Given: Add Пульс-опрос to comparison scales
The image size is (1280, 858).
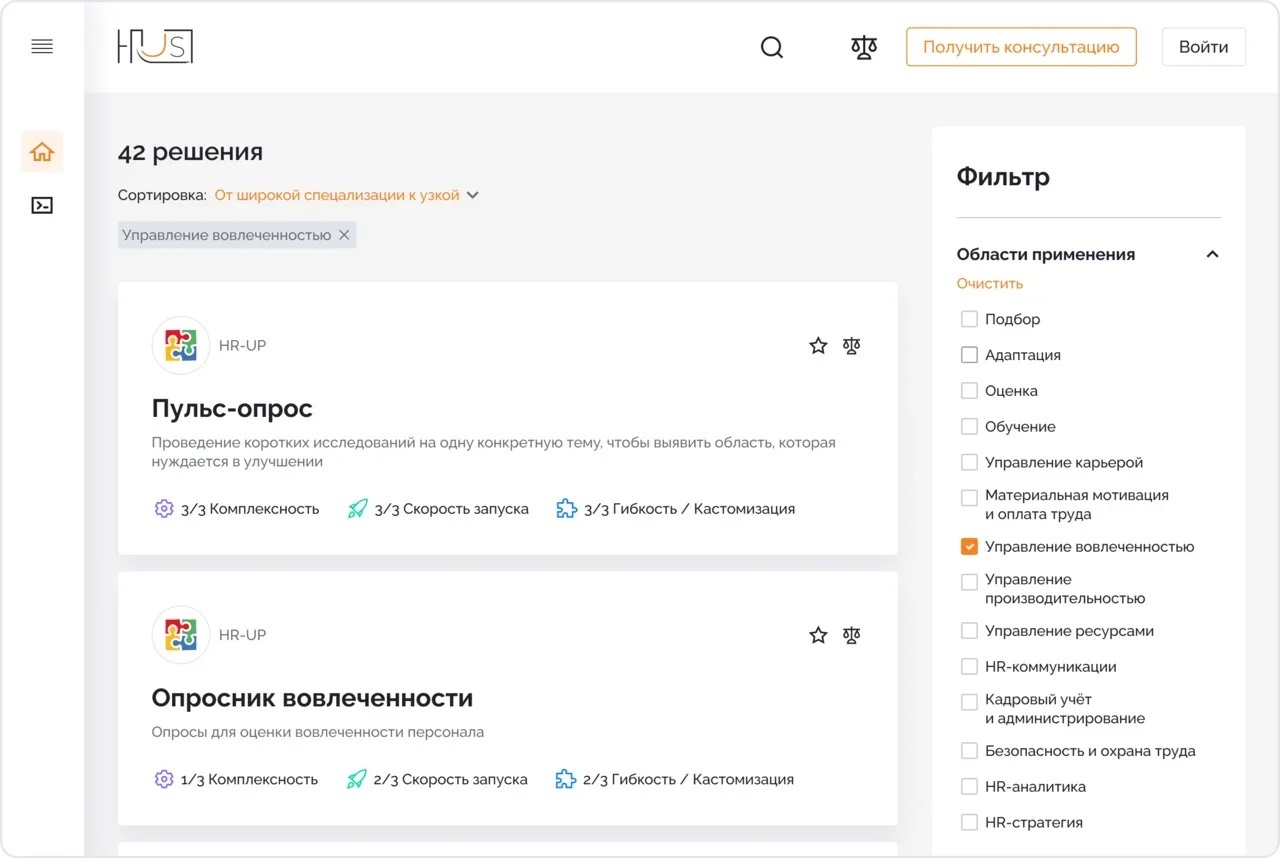Looking at the screenshot, I should click(x=851, y=346).
